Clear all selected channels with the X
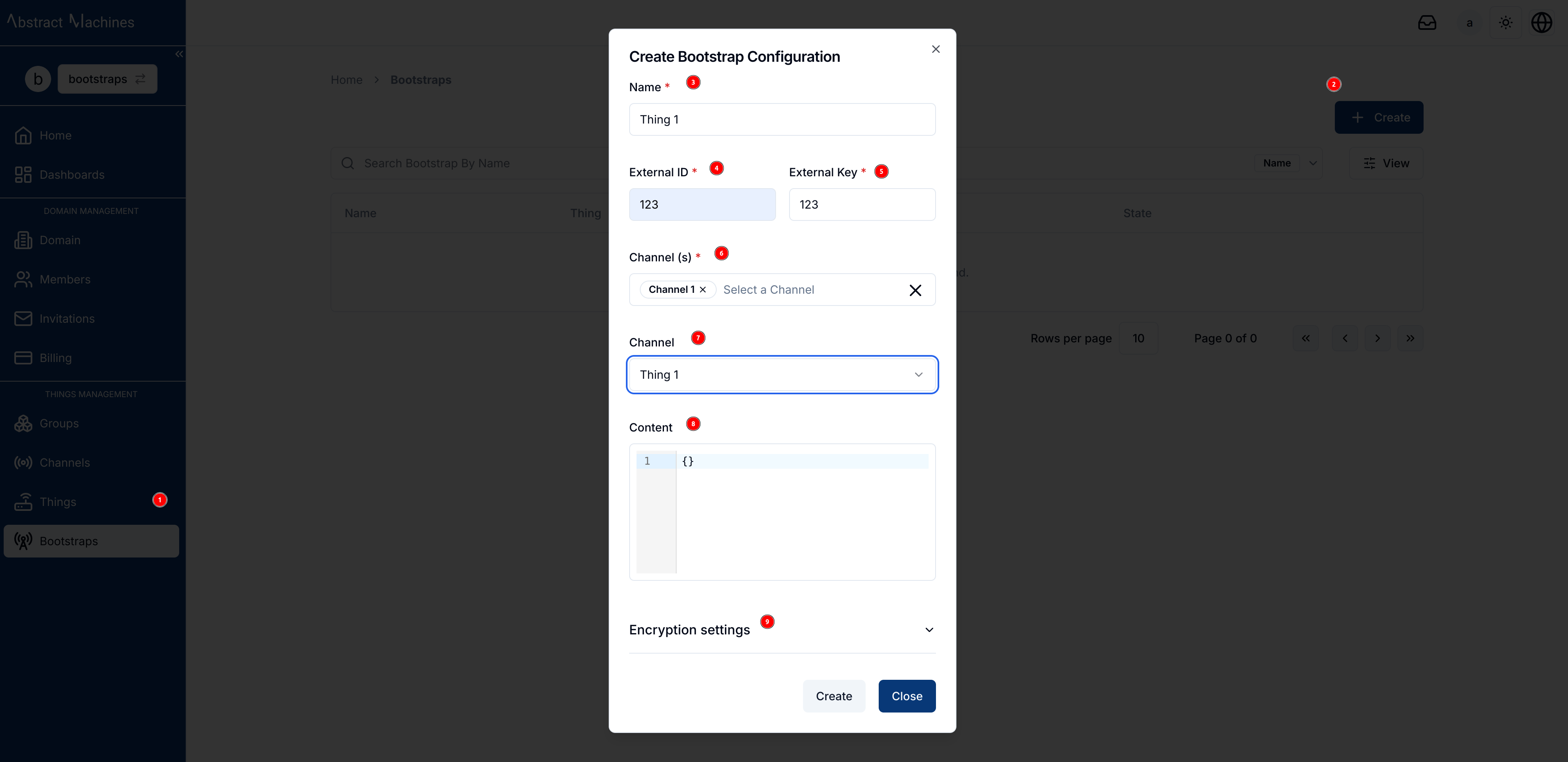 (916, 290)
